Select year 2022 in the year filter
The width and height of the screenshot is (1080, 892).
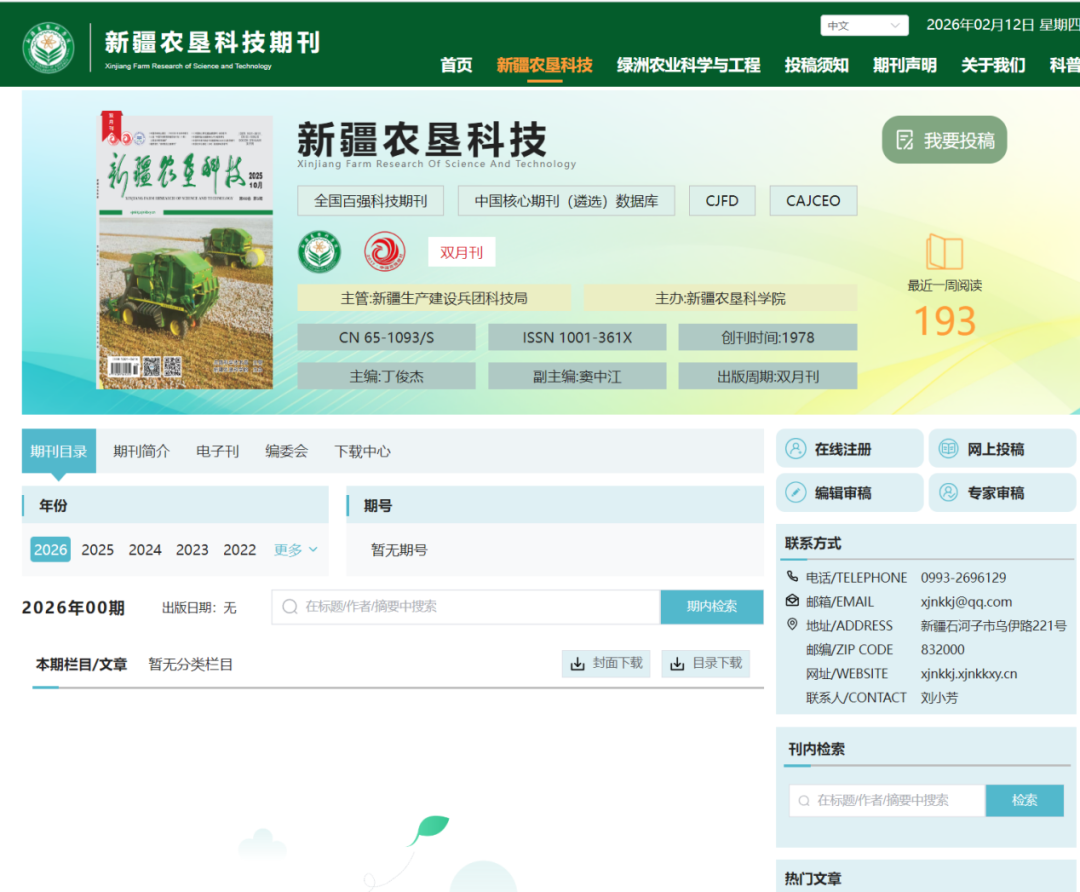(x=239, y=549)
